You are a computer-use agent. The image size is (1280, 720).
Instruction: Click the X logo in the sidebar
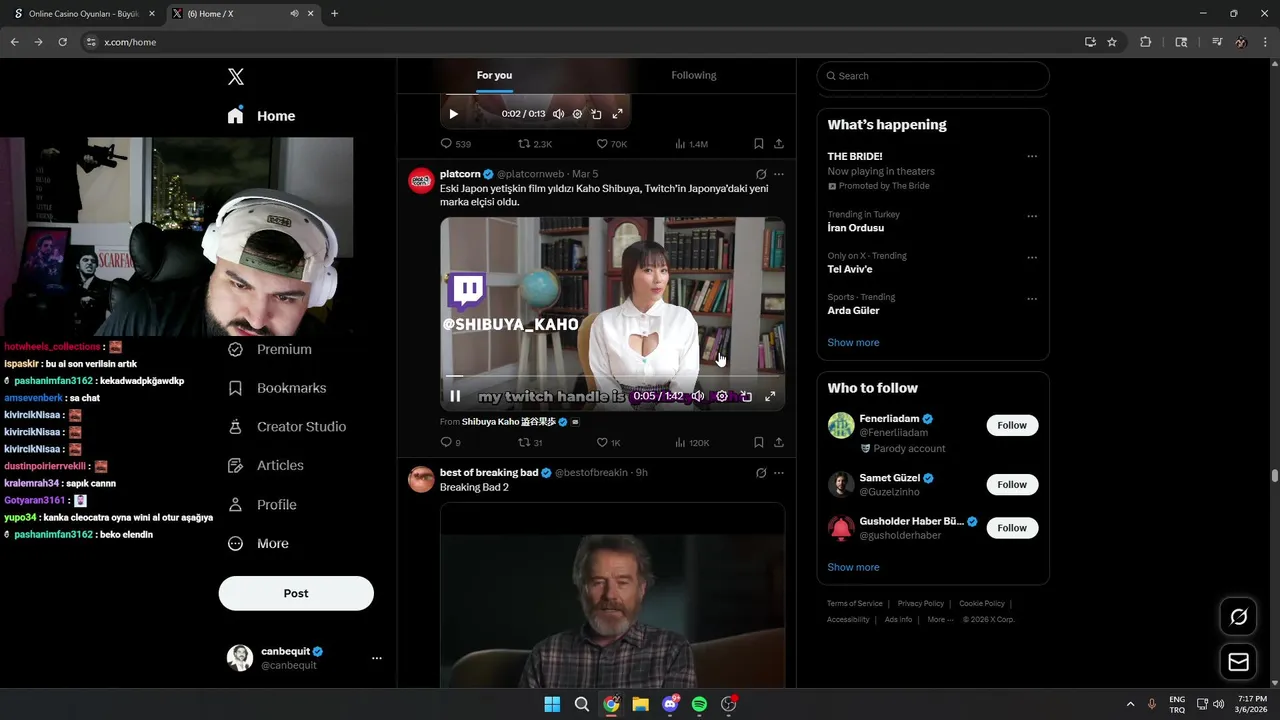point(236,77)
